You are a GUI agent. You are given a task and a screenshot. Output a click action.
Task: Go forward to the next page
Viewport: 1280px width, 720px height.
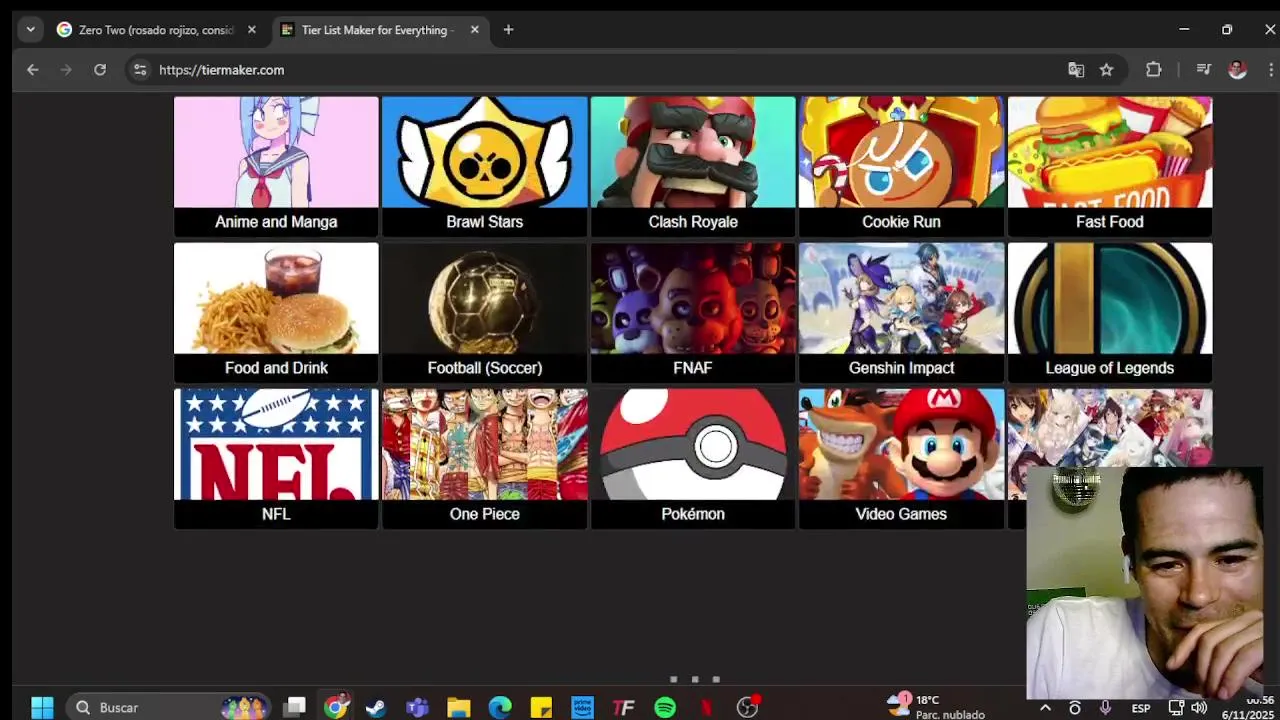pos(66,70)
